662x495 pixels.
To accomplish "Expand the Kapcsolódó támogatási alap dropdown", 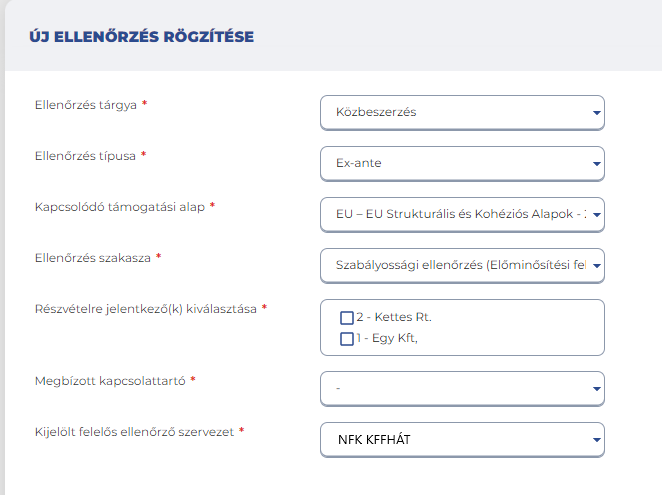I will coord(462,215).
